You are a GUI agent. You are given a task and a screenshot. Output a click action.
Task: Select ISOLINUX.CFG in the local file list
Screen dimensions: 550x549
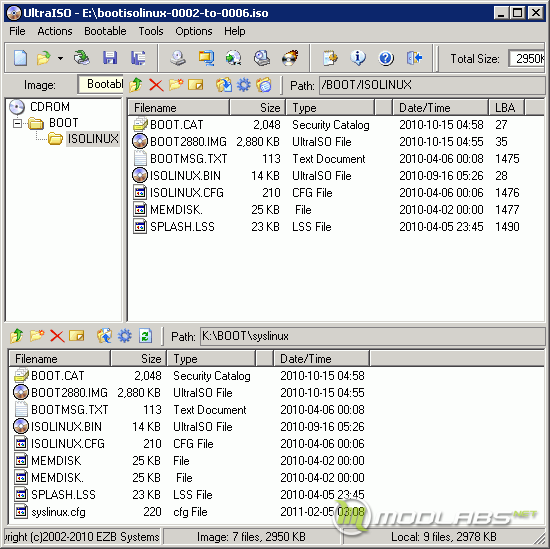click(x=68, y=444)
